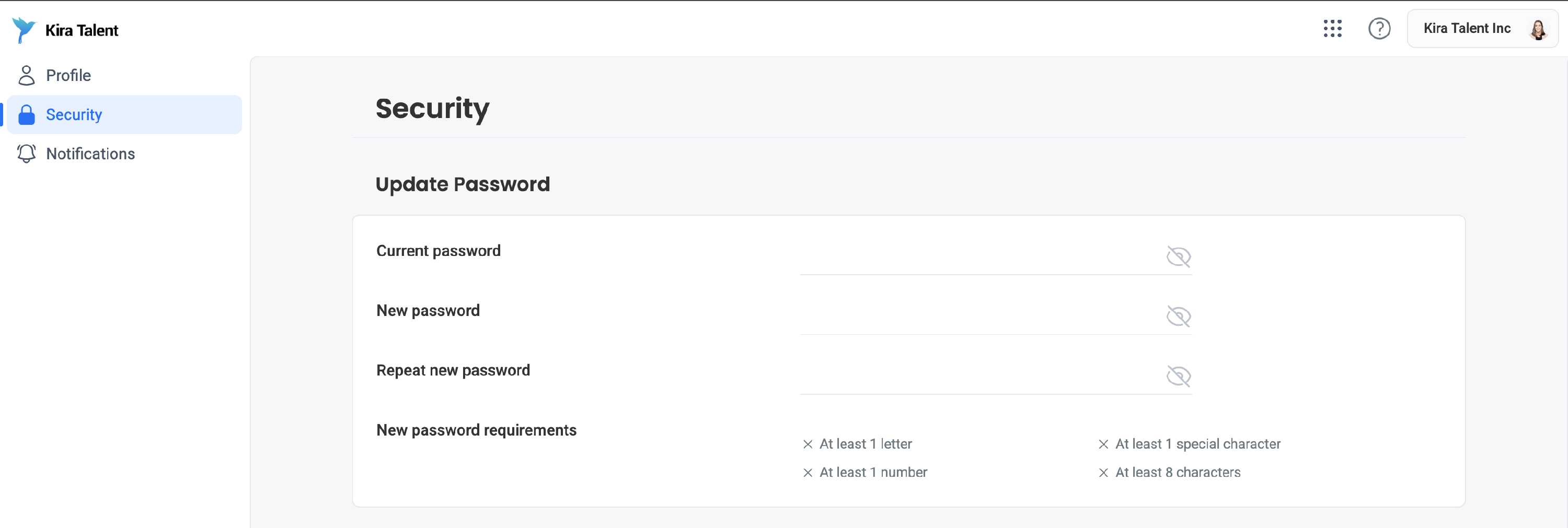This screenshot has height=528, width=1568.
Task: Open the help question mark icon
Action: point(1379,29)
